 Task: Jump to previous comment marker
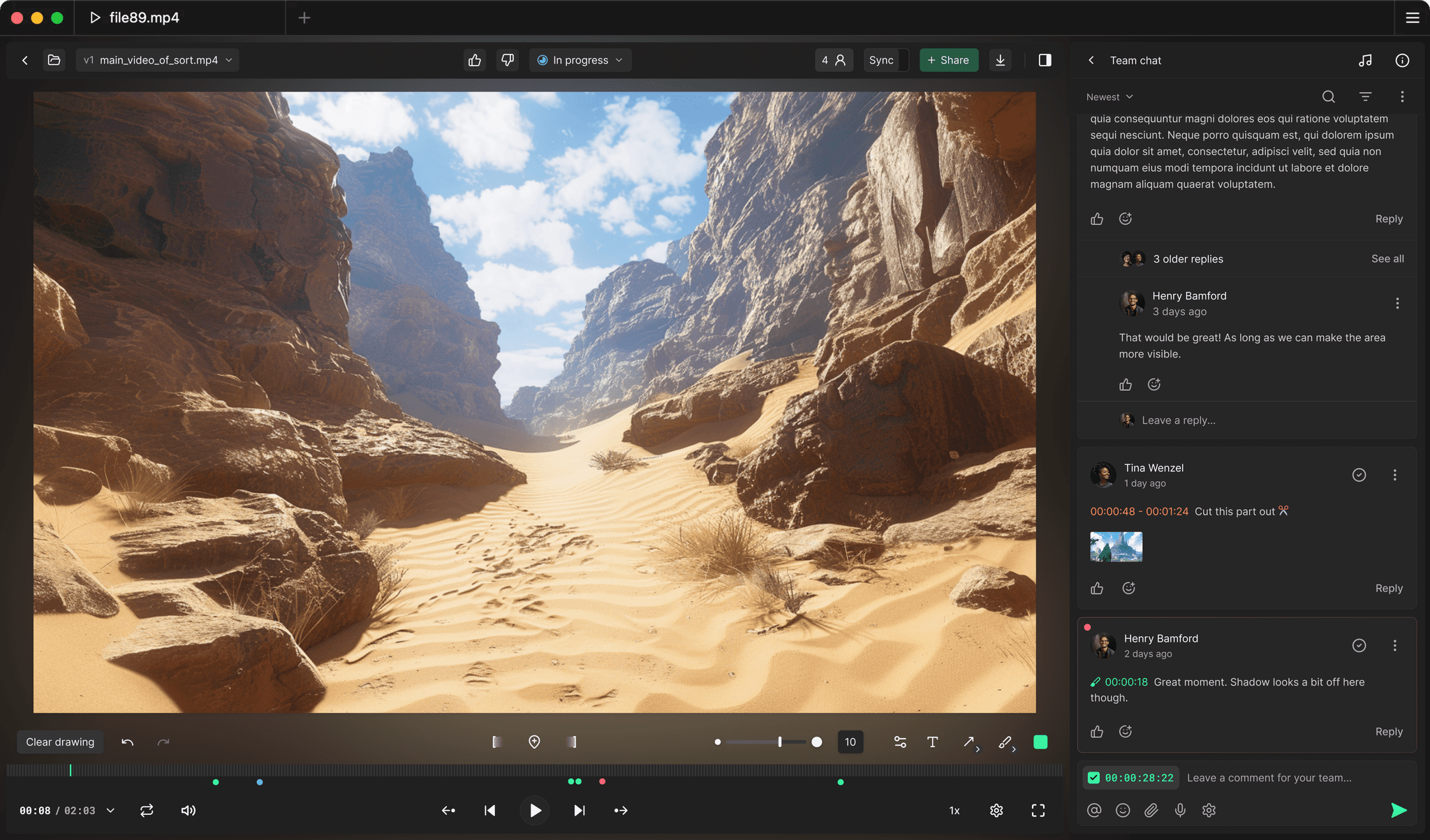(448, 811)
